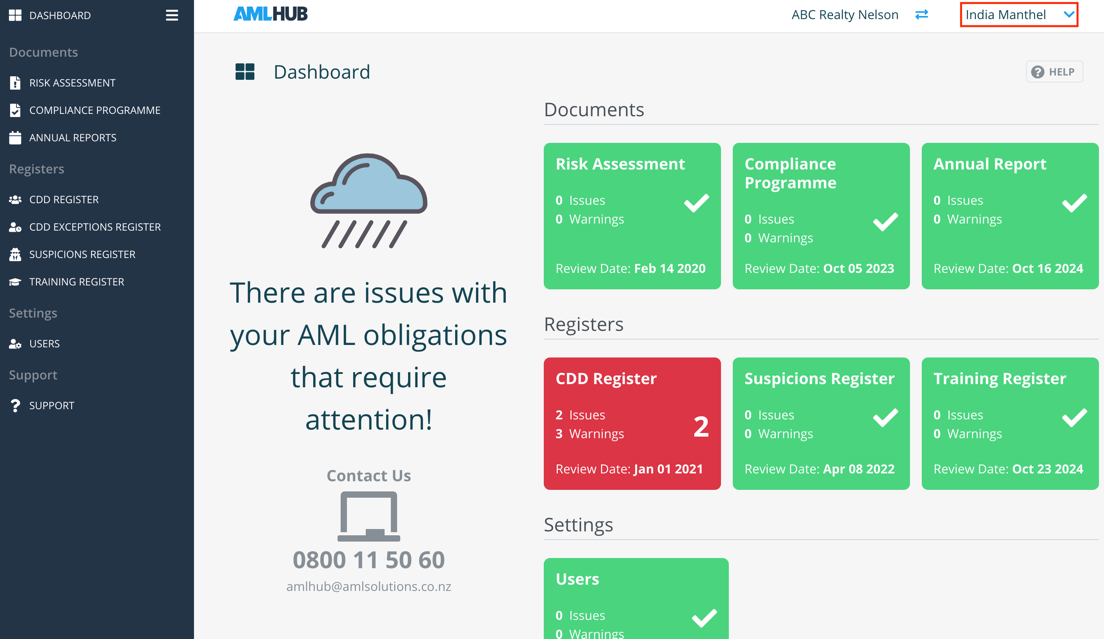Click the Annual Reports calendar icon
The height and width of the screenshot is (639, 1104).
pos(15,138)
